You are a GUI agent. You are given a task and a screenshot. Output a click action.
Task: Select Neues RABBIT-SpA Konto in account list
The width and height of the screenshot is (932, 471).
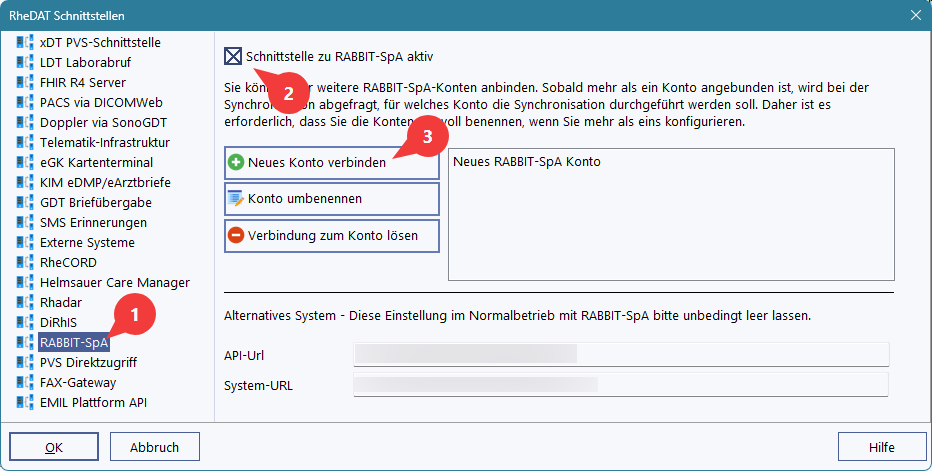coord(527,162)
